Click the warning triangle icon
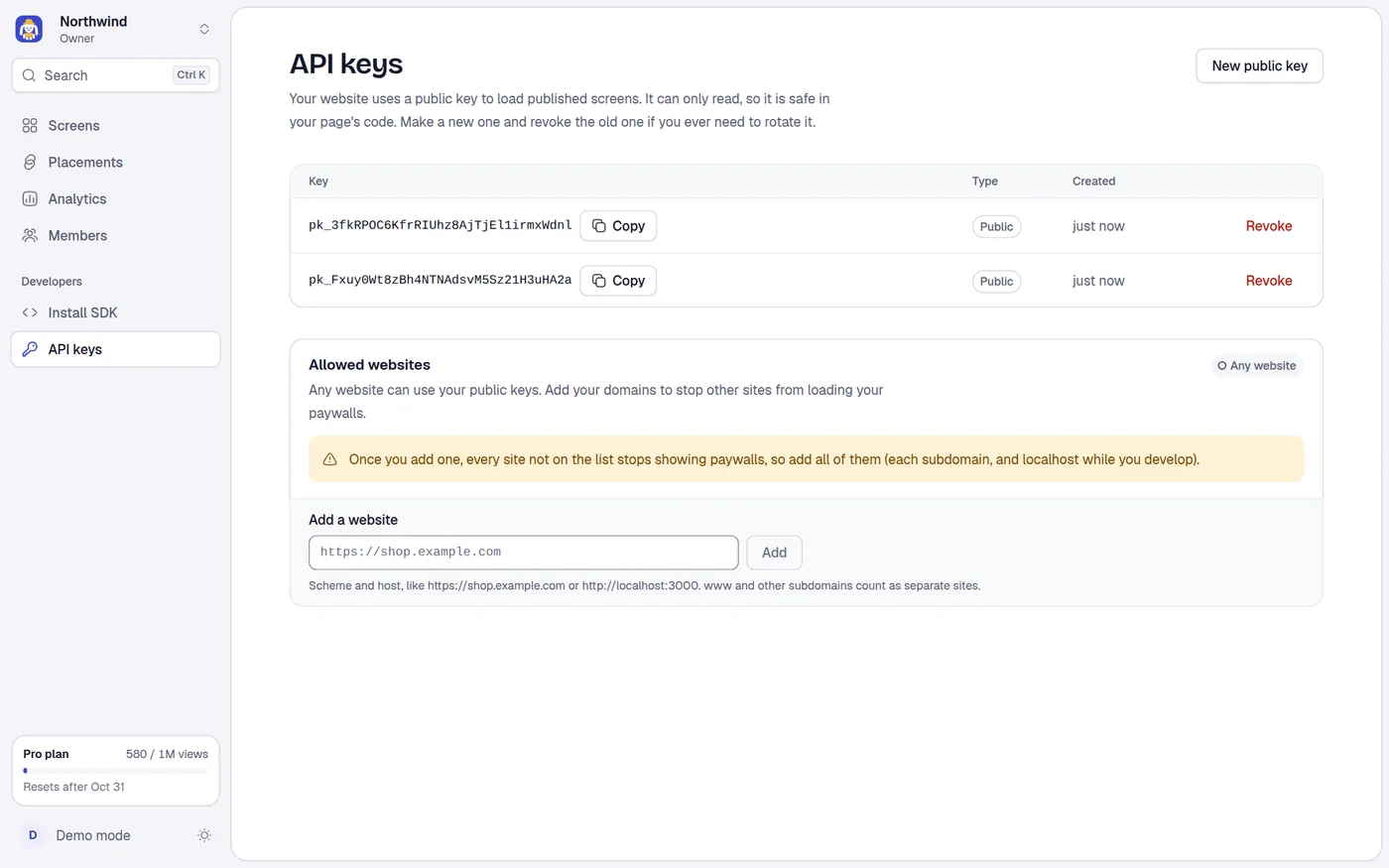 point(330,459)
